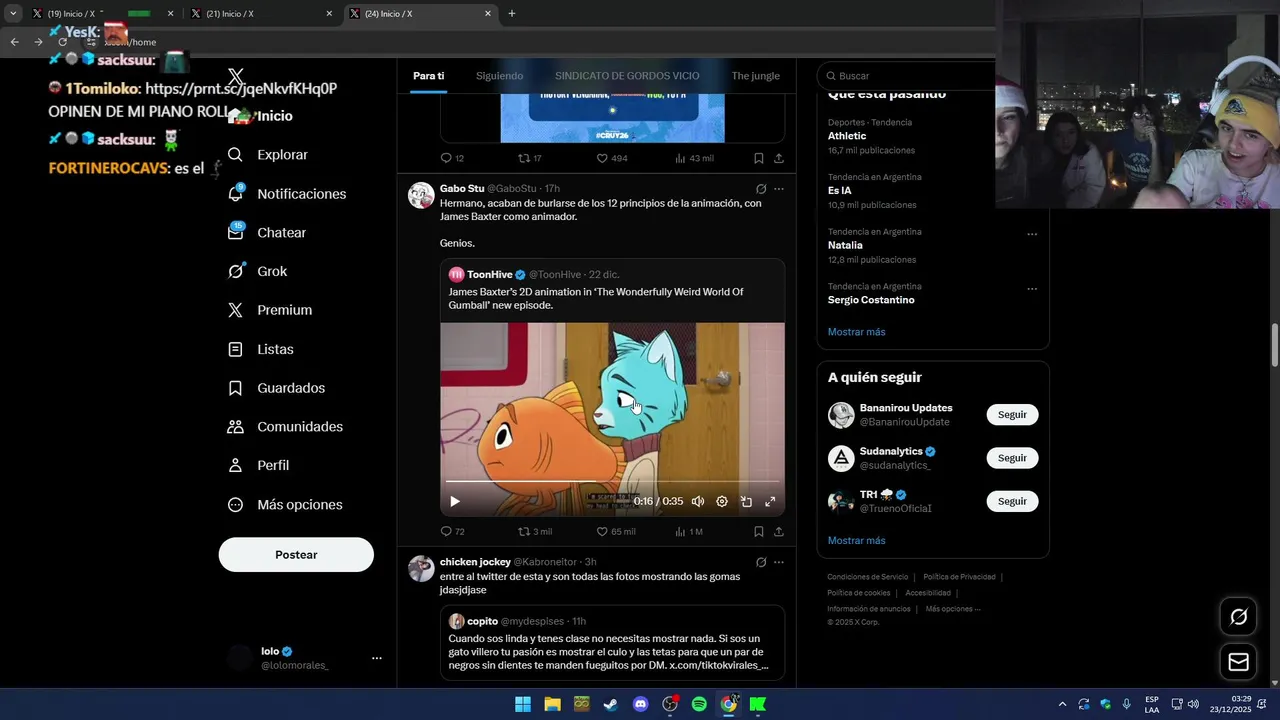Switch to Para ti tab

pyautogui.click(x=429, y=76)
